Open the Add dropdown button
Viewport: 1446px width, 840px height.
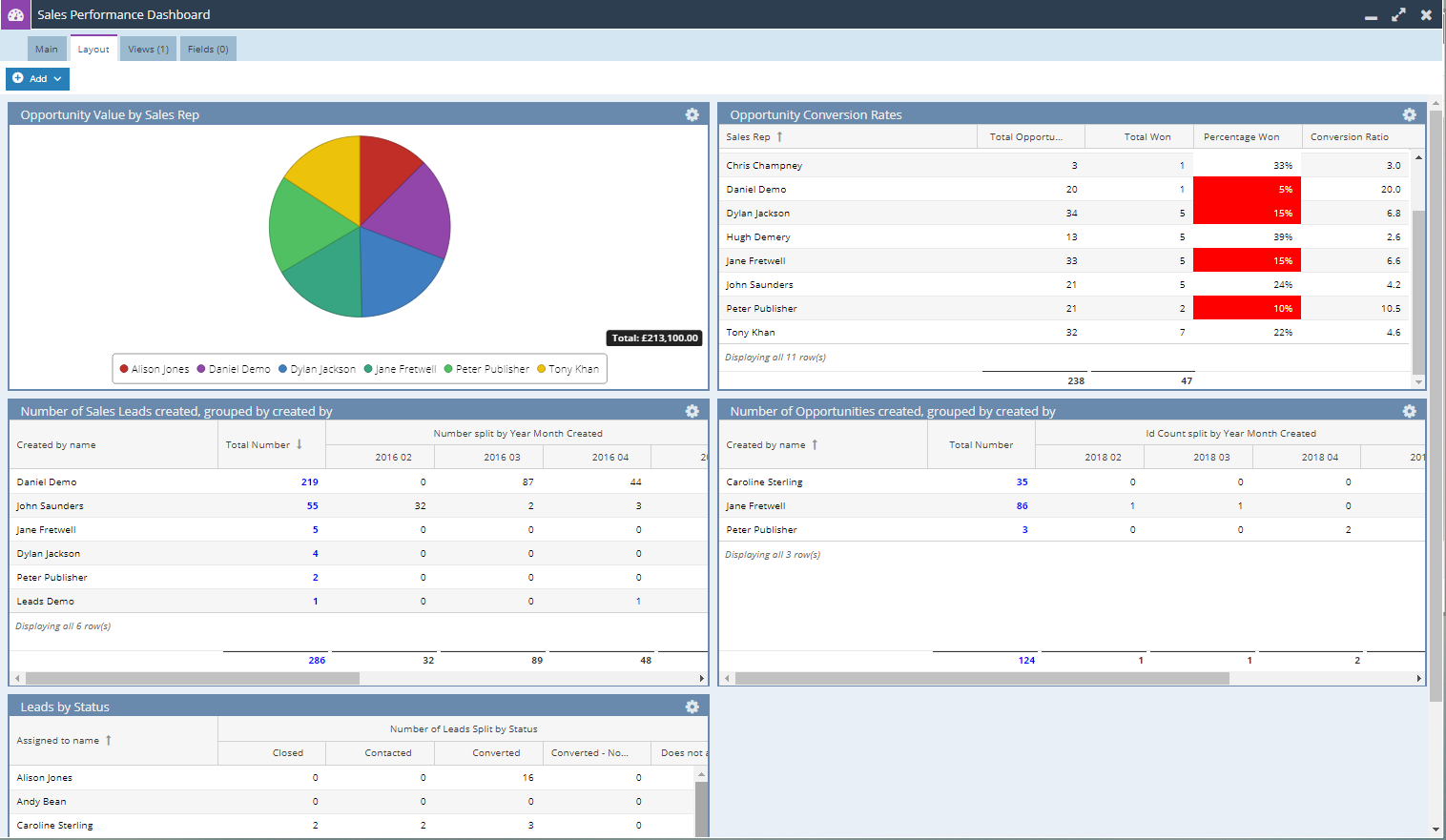tap(37, 78)
